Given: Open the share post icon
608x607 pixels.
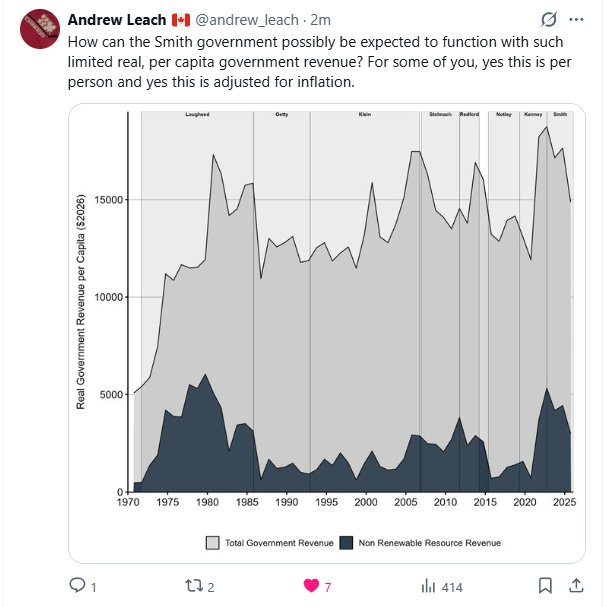Looking at the screenshot, I should [577, 585].
